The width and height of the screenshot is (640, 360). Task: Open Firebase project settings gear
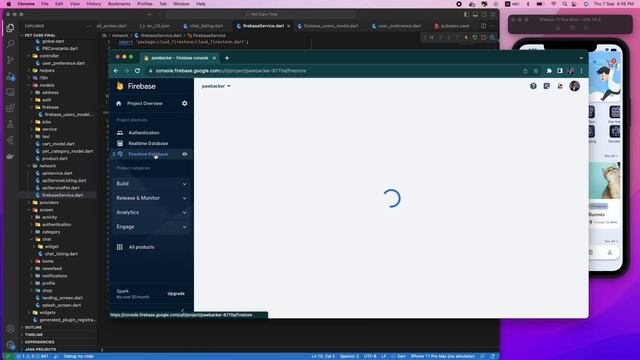[x=184, y=104]
